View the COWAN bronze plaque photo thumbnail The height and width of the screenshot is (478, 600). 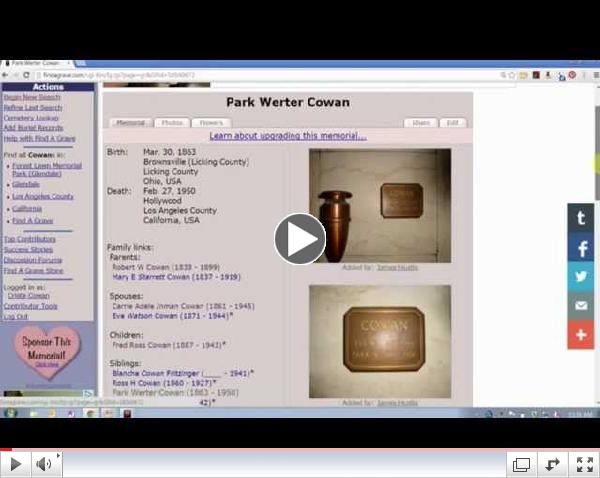pyautogui.click(x=380, y=342)
